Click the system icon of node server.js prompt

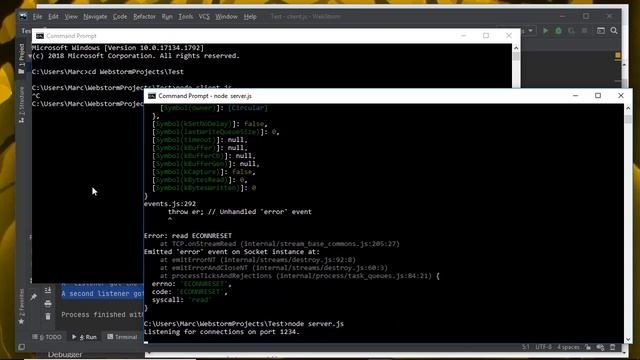[152, 96]
